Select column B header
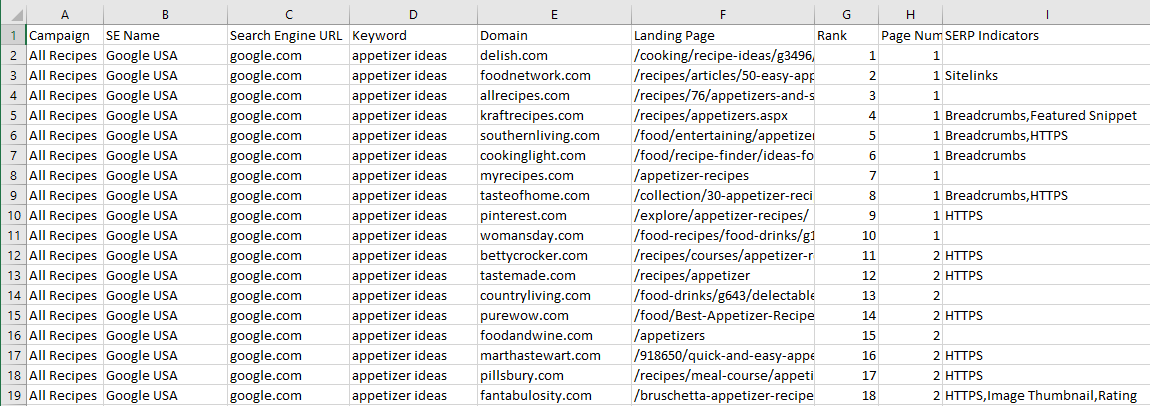Image resolution: width=1150 pixels, height=406 pixels. pos(166,13)
